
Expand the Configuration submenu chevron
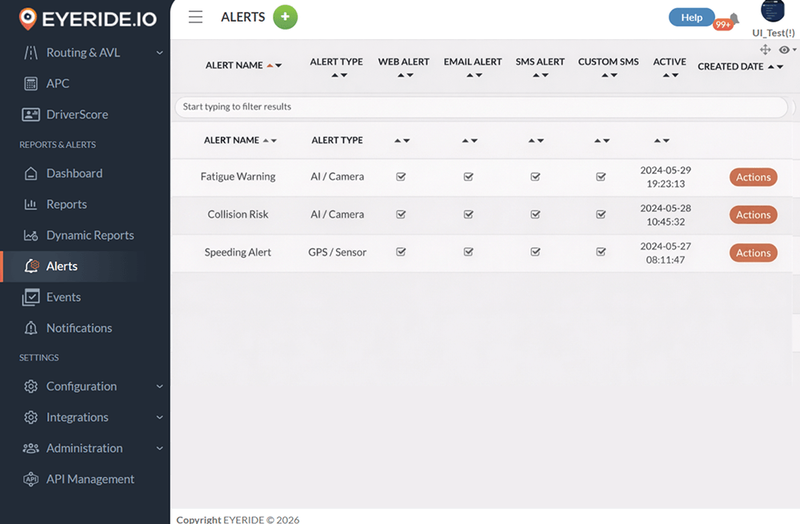(160, 386)
